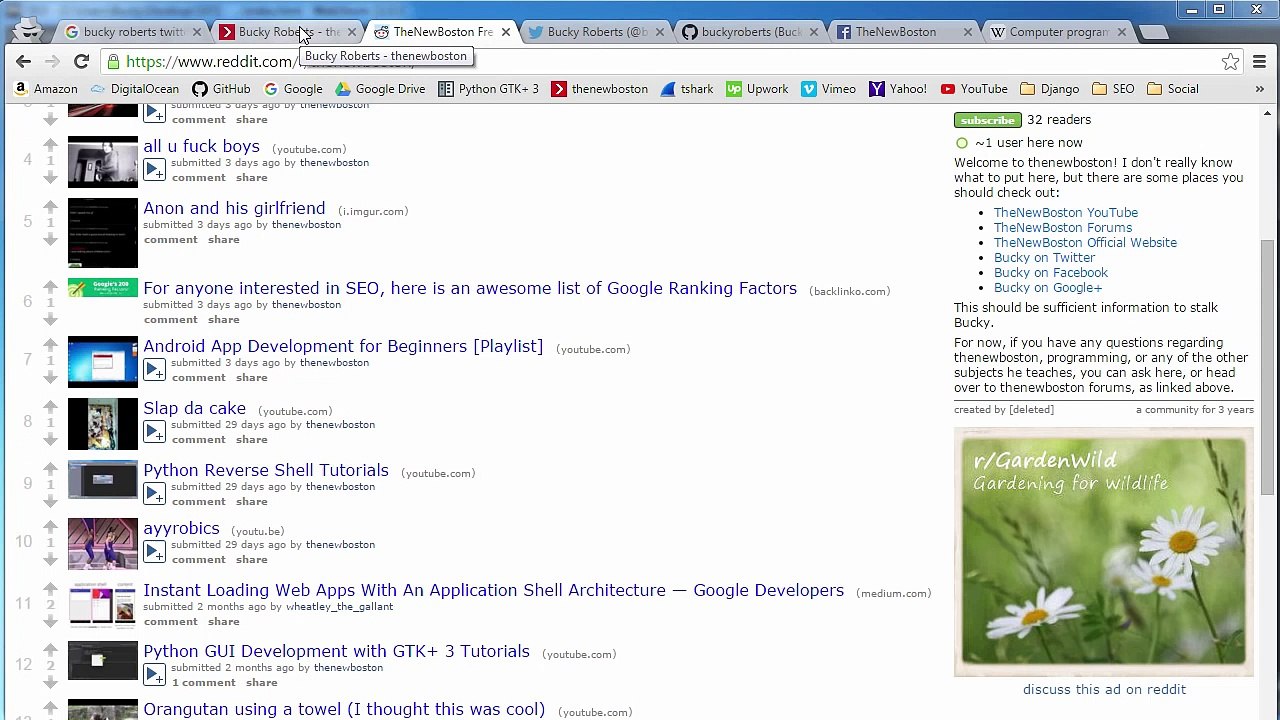Open Python Reverse Shell Tutorials post title
The width and height of the screenshot is (1280, 720).
pyautogui.click(x=265, y=470)
